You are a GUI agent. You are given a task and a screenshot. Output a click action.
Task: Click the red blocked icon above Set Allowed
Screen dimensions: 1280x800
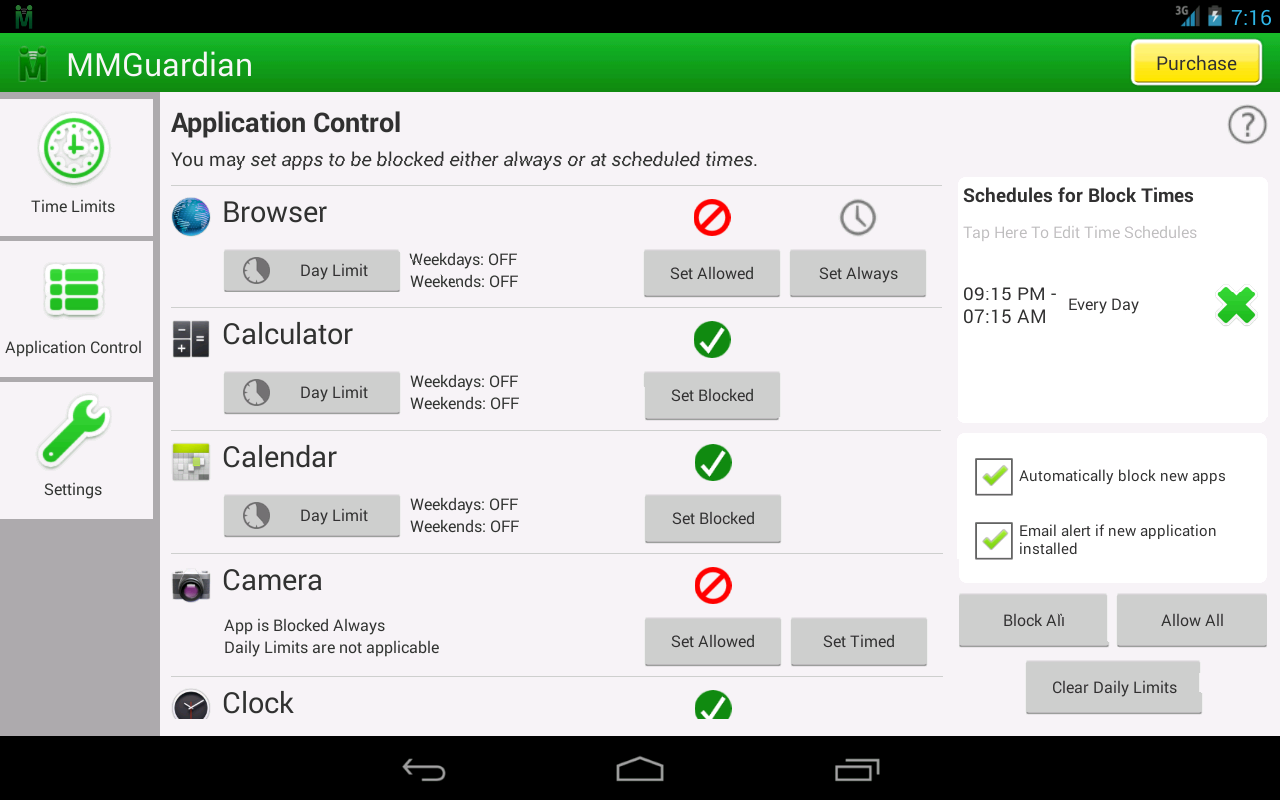click(x=711, y=217)
